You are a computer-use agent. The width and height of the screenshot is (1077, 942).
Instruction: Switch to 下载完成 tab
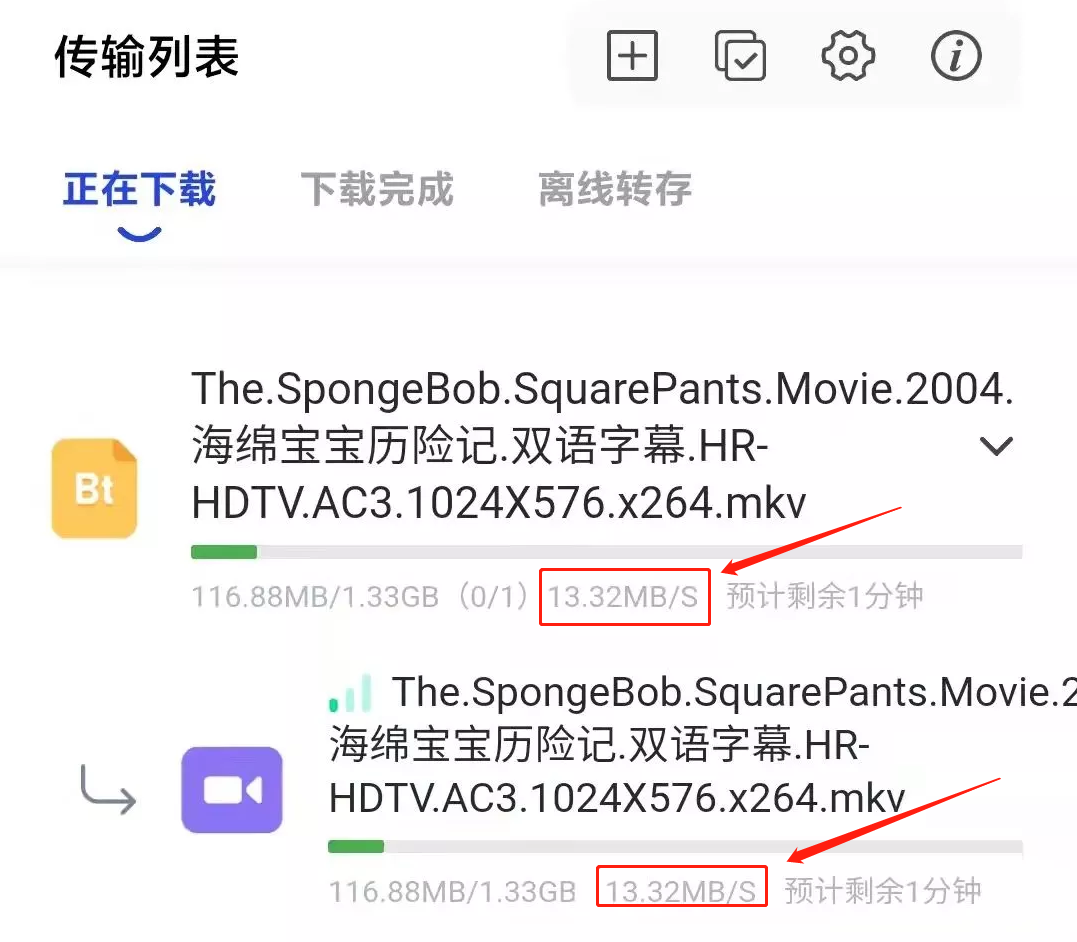tap(377, 190)
